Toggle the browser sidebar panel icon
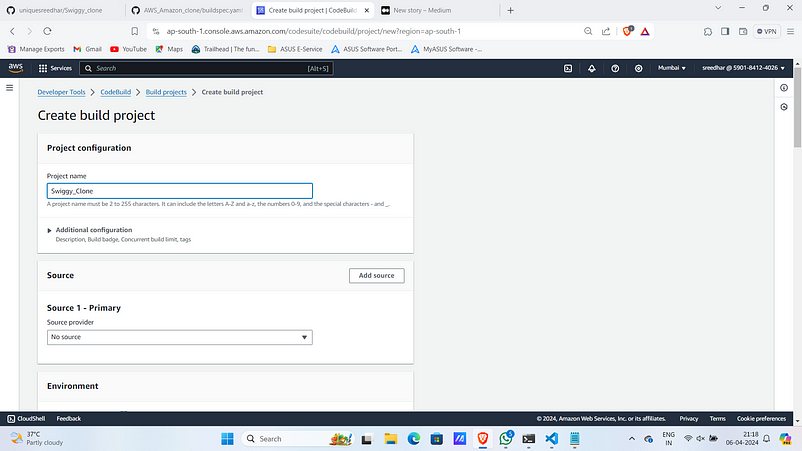This screenshot has height=451, width=802. (x=725, y=31)
